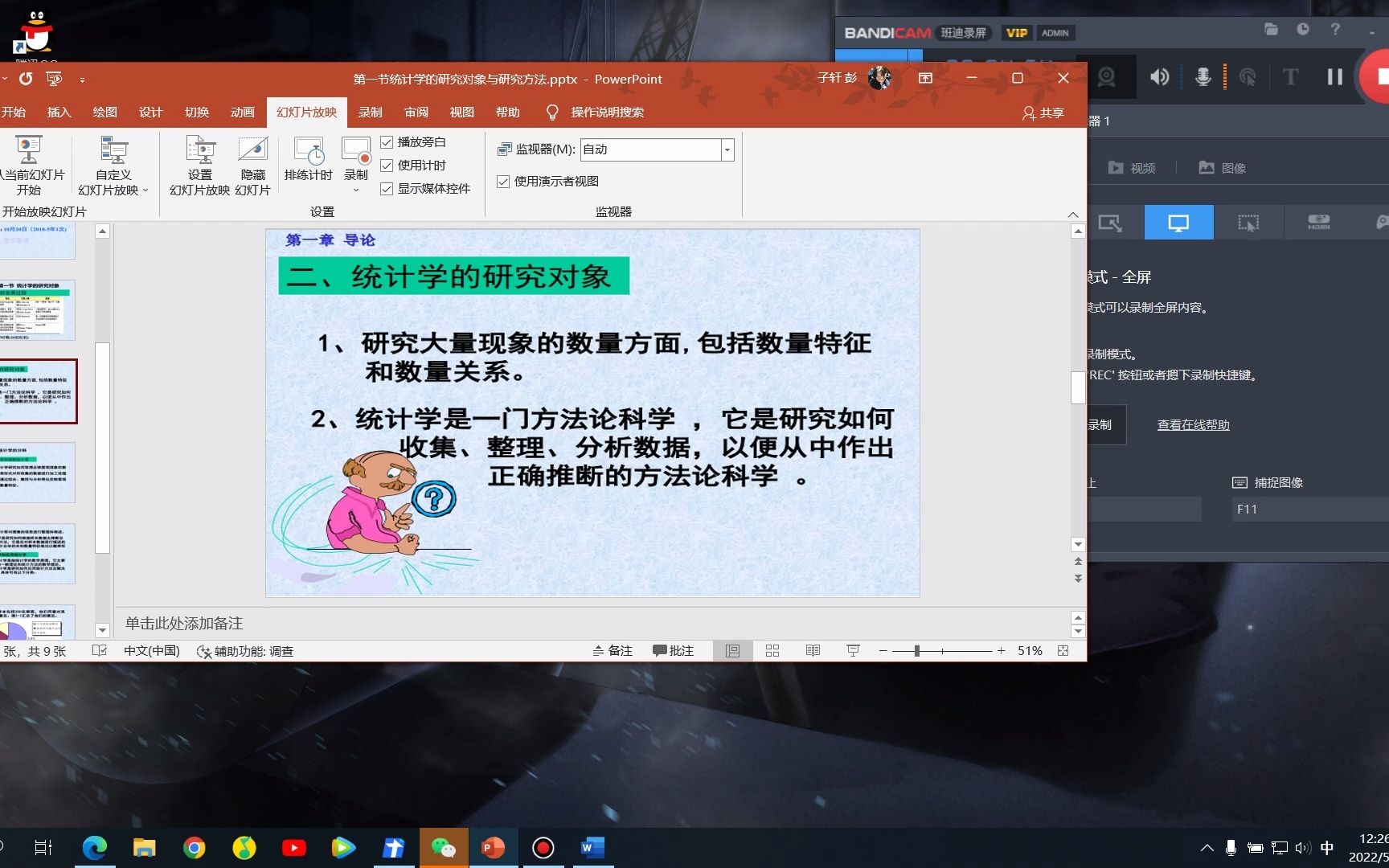Click the text overlay (T) icon in Bandicam
This screenshot has height=868, width=1389.
pyautogui.click(x=1290, y=76)
